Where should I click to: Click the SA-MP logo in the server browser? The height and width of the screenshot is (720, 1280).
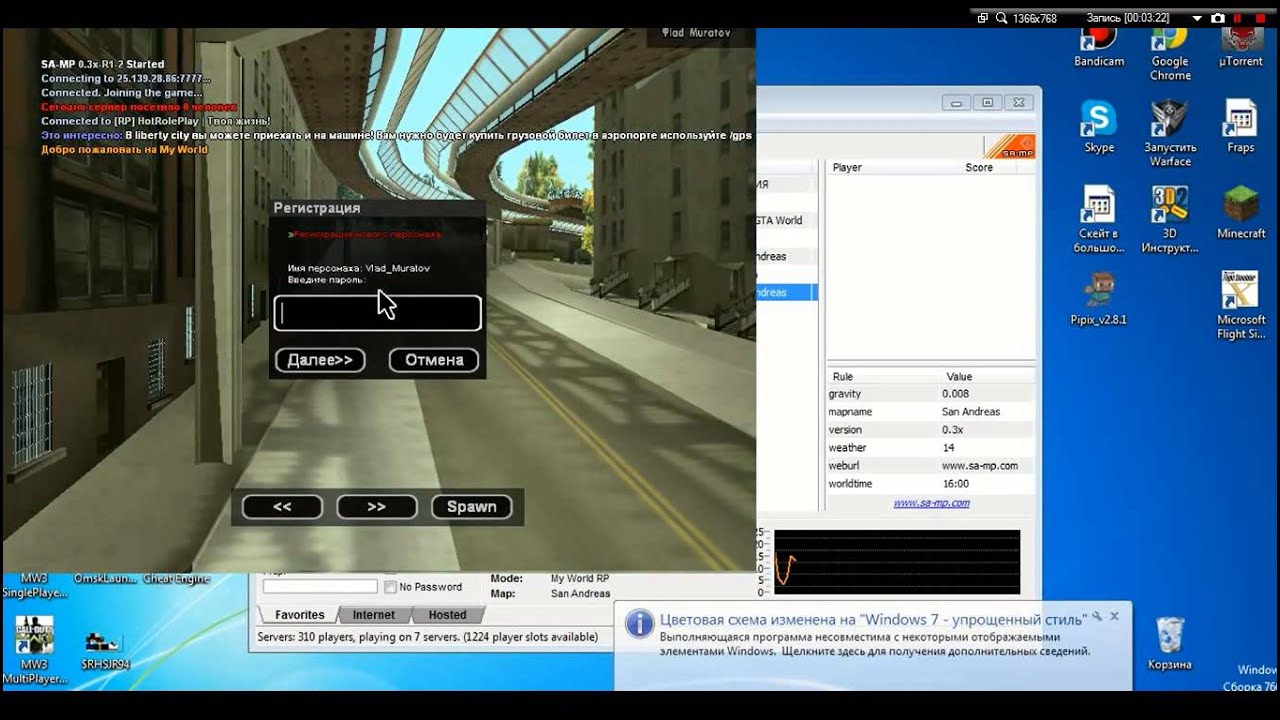[x=1009, y=146]
